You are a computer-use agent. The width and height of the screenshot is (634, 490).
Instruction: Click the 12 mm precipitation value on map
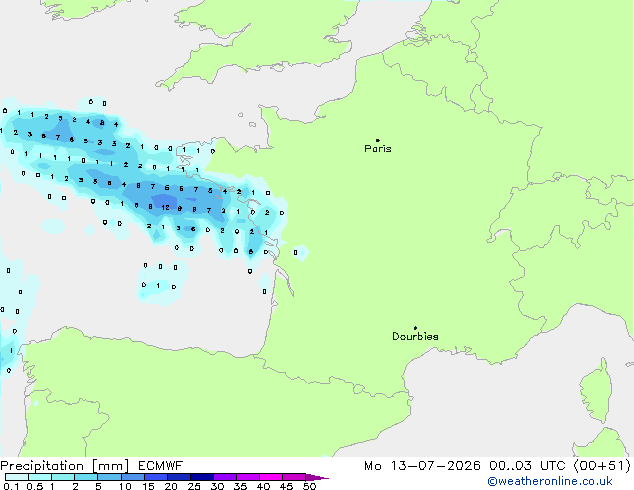coord(165,208)
